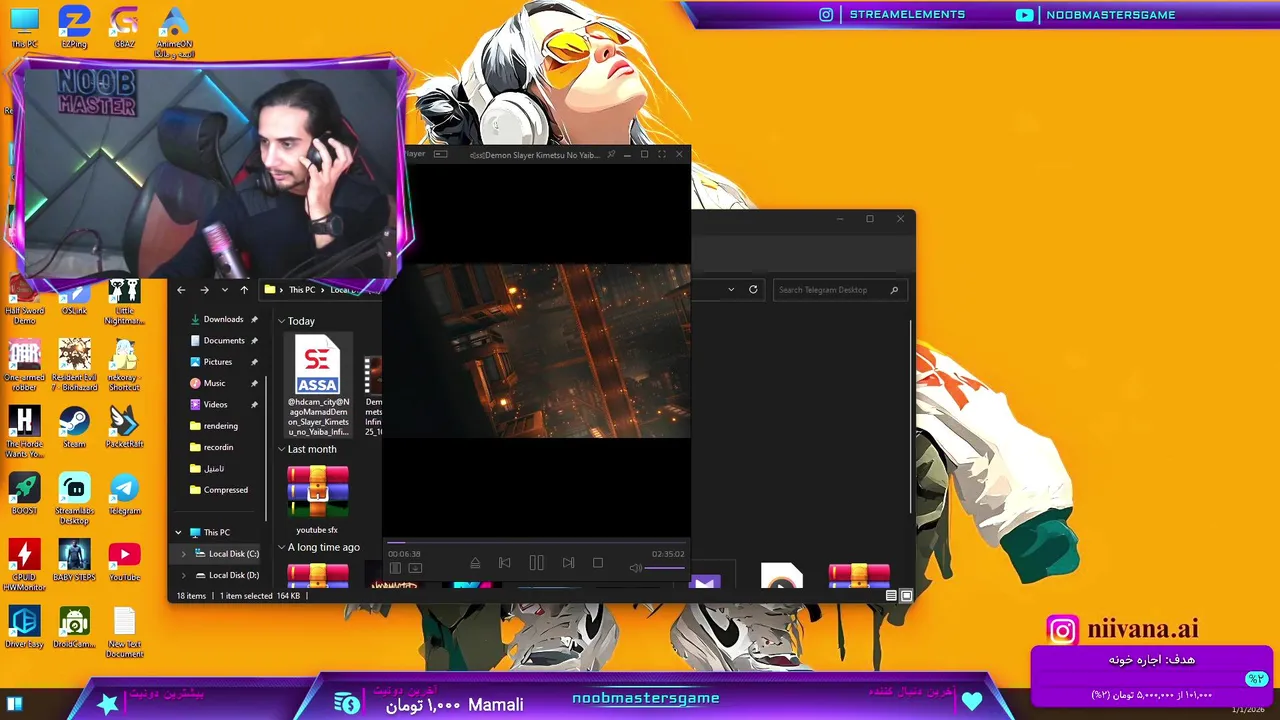Click the stop button in media player
This screenshot has height=720, width=1280.
pos(598,564)
